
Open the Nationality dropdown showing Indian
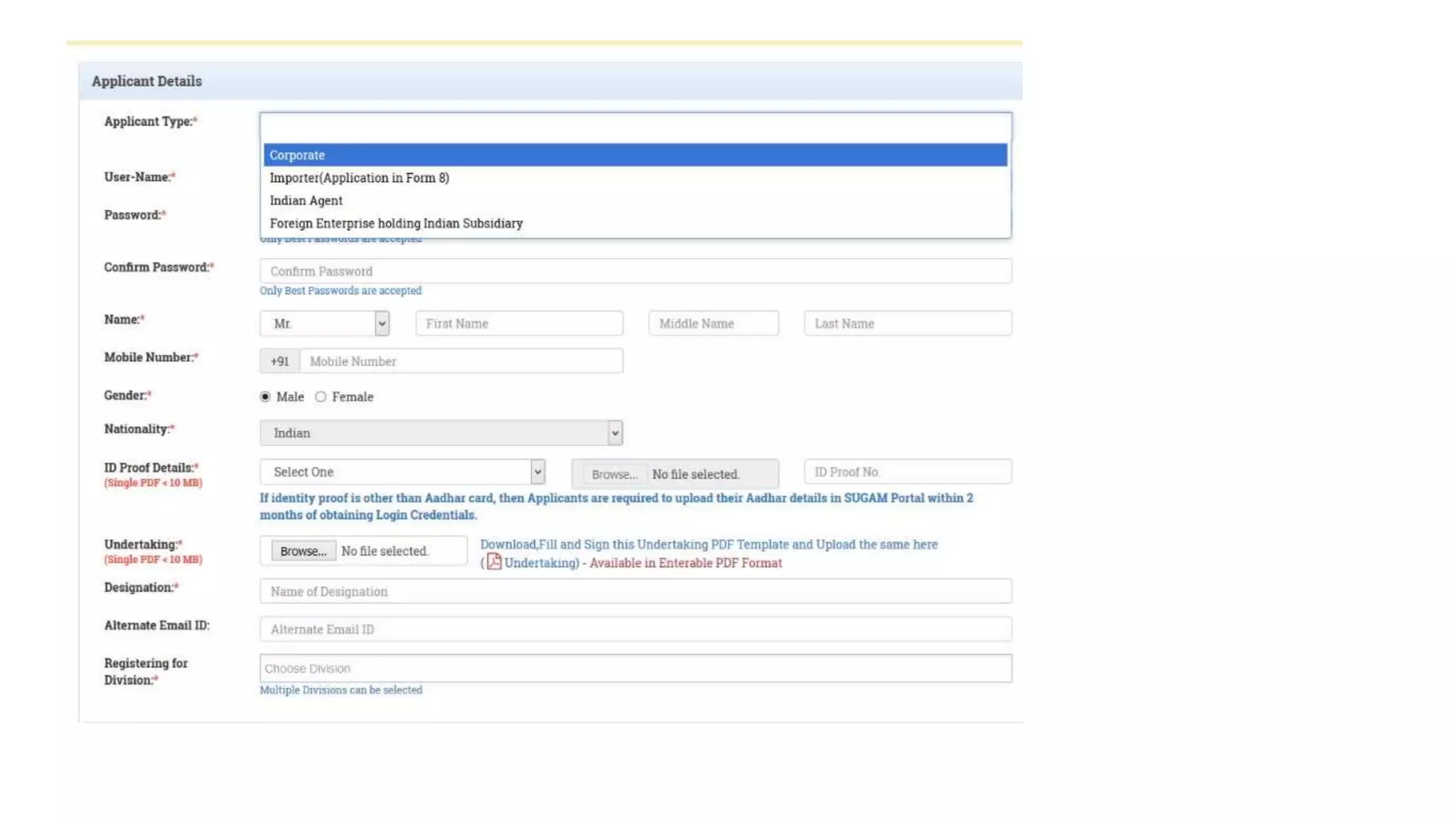pos(441,433)
